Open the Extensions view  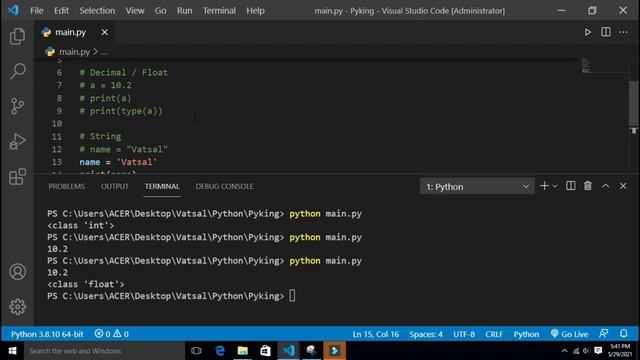(17, 176)
